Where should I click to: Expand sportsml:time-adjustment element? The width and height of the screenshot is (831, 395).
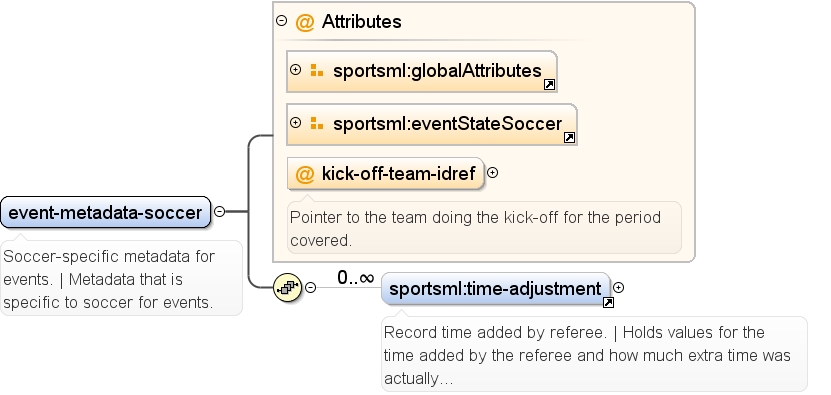pos(618,287)
